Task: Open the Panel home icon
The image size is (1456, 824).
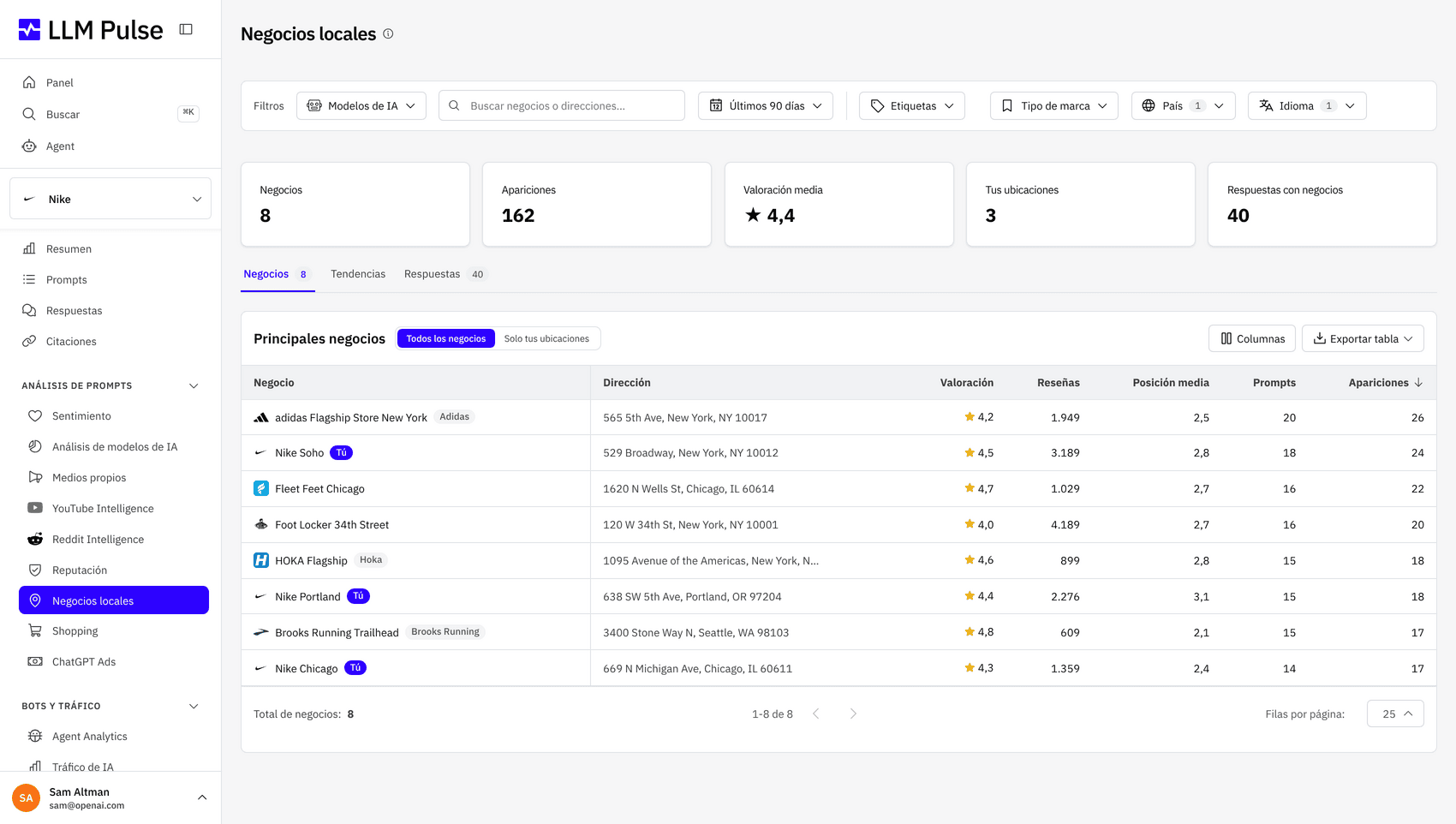Action: pos(29,82)
